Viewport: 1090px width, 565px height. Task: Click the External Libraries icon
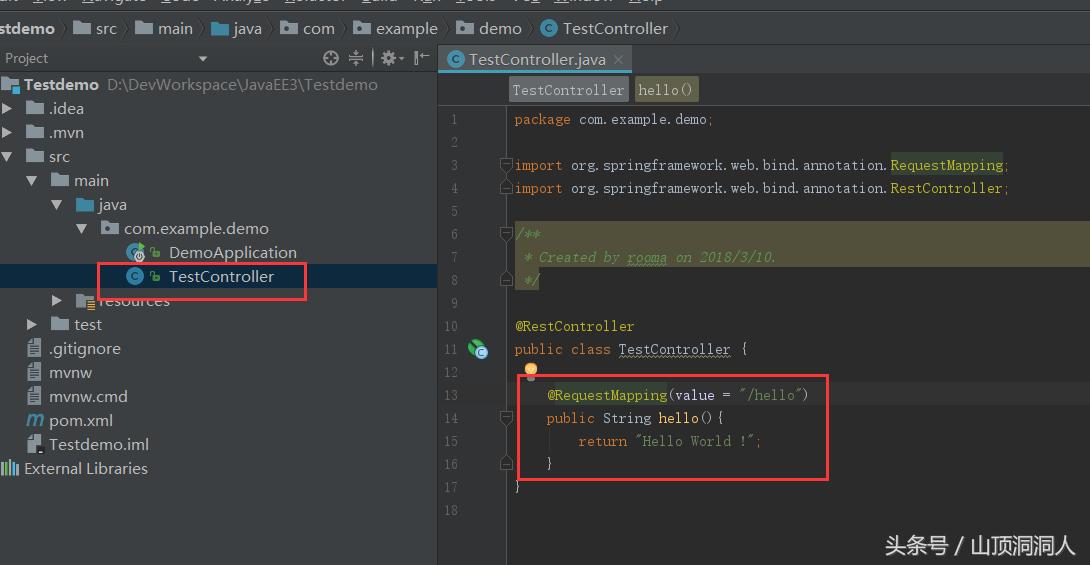tap(10, 468)
